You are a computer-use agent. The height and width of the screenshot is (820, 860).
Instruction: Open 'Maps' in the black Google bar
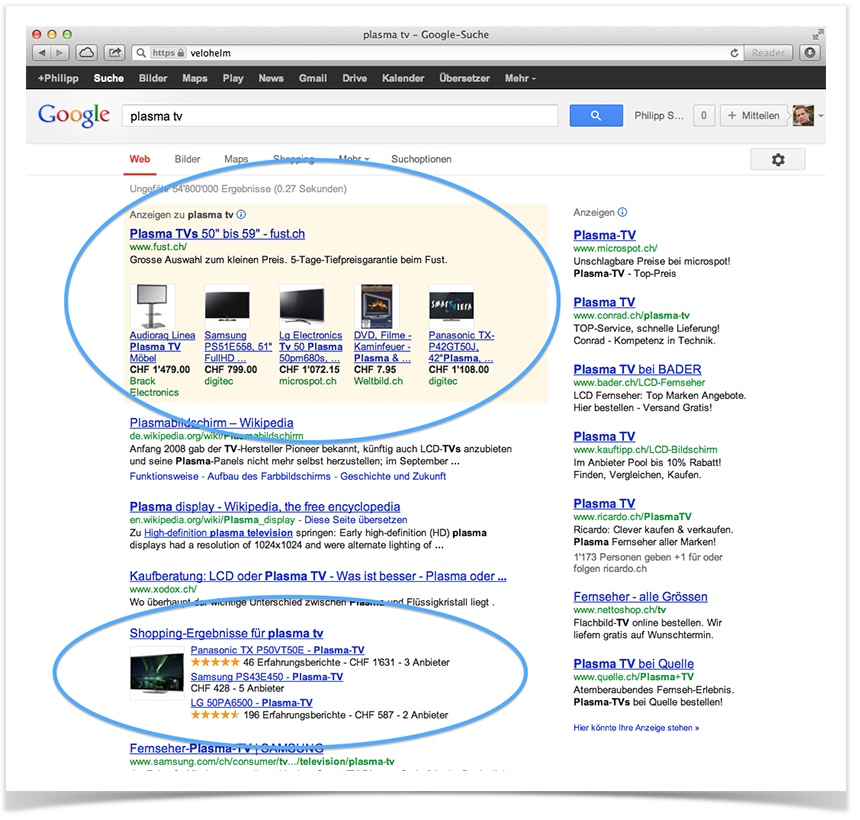coord(195,78)
